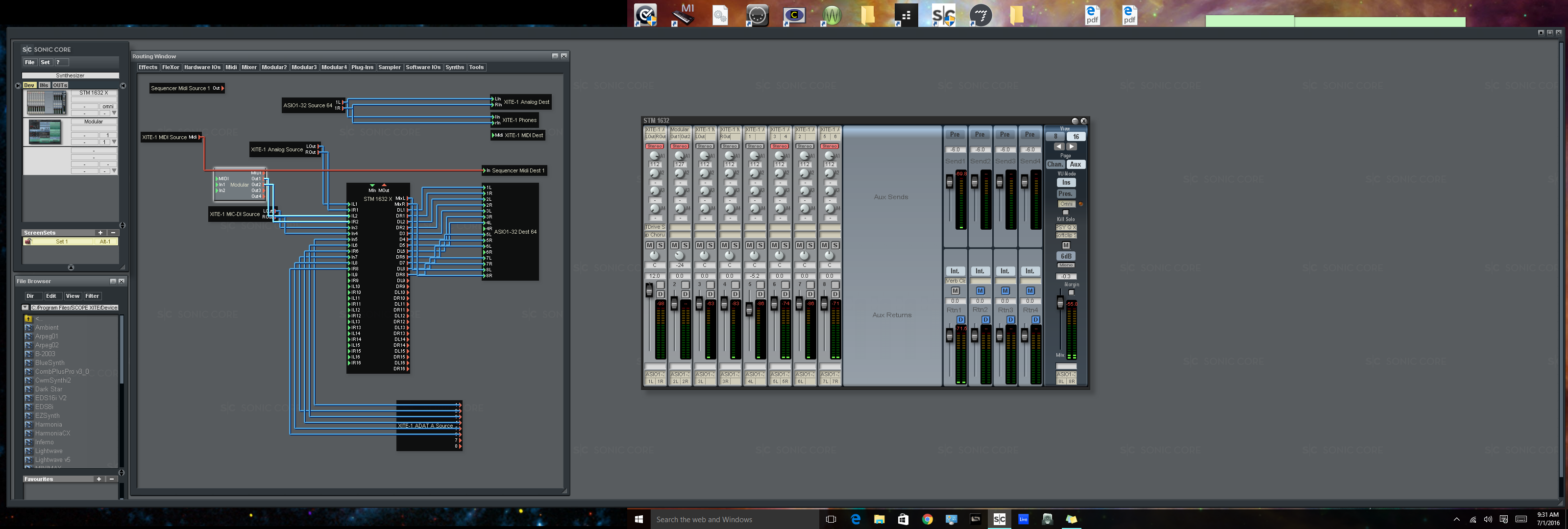Click the Modular device thumbnail

pos(45,132)
